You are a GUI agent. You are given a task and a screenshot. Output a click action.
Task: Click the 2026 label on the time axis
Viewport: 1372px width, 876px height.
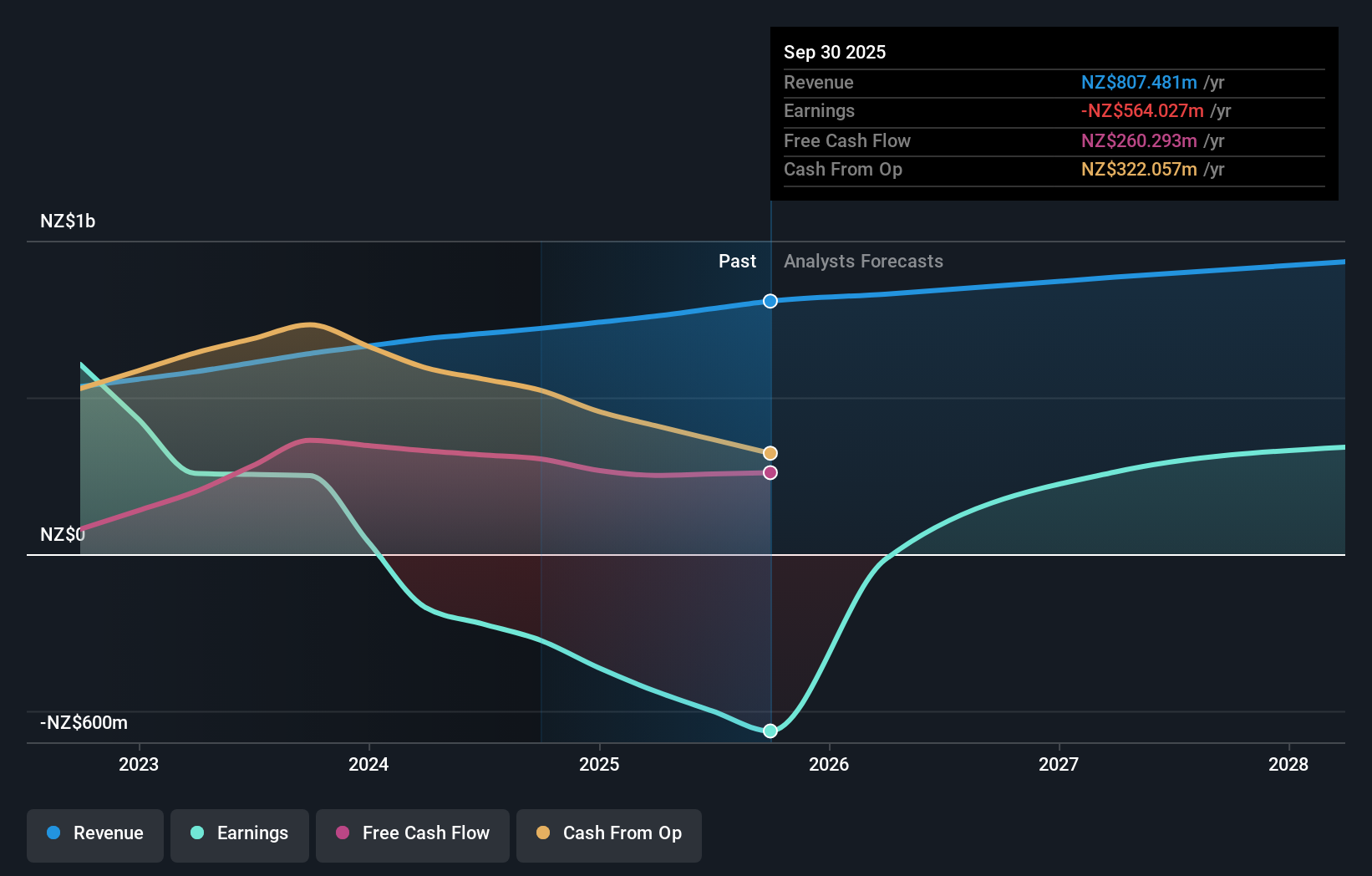[829, 764]
